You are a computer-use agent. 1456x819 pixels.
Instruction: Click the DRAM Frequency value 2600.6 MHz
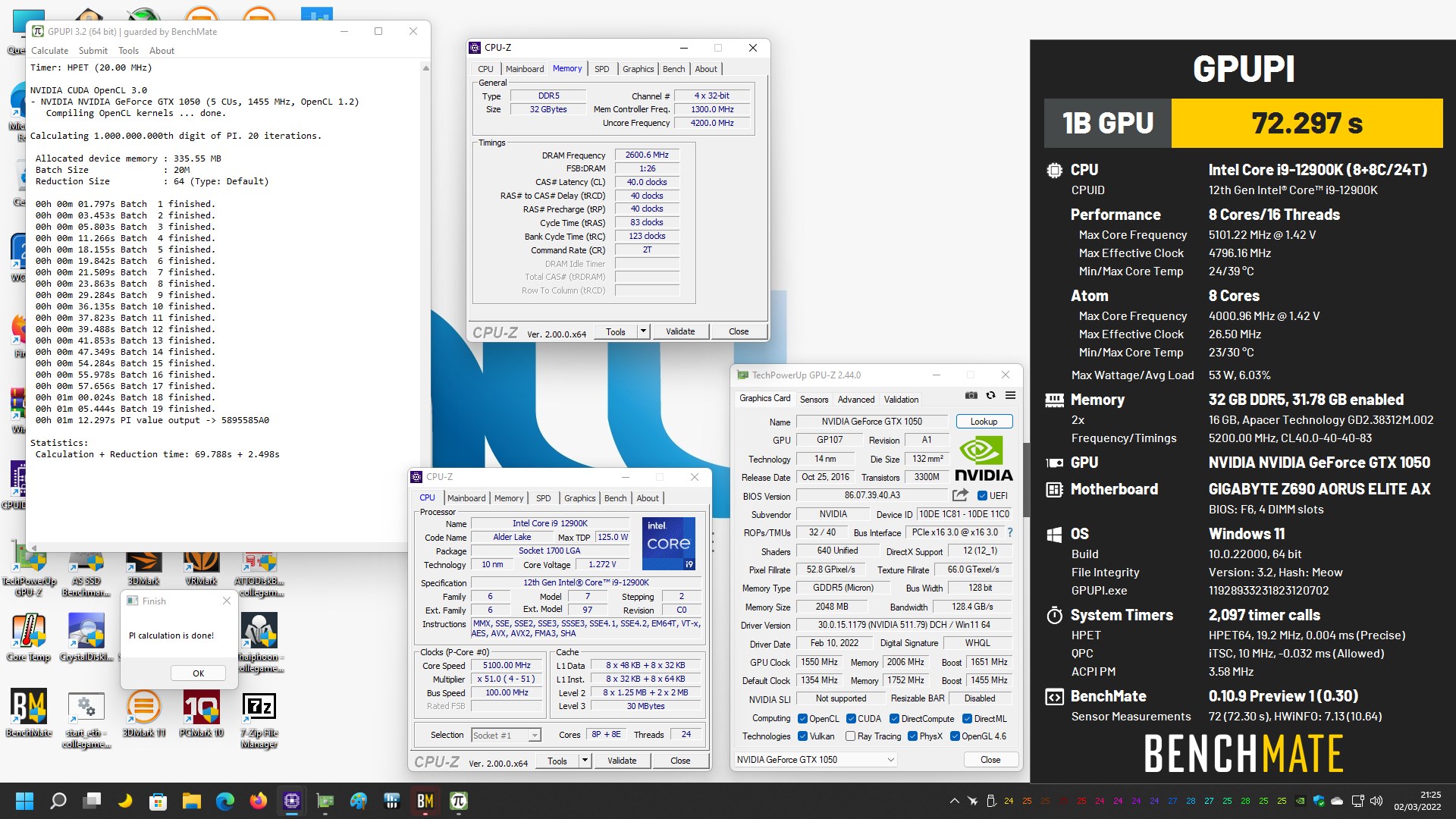[647, 155]
